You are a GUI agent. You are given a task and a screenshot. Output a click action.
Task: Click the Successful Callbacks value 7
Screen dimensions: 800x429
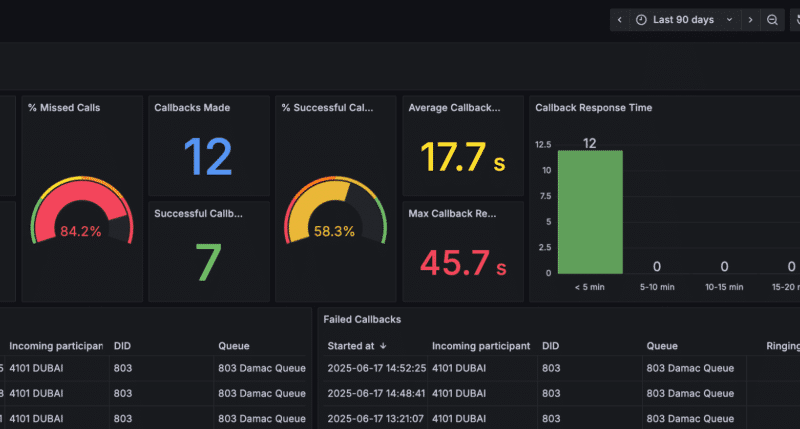tap(207, 263)
